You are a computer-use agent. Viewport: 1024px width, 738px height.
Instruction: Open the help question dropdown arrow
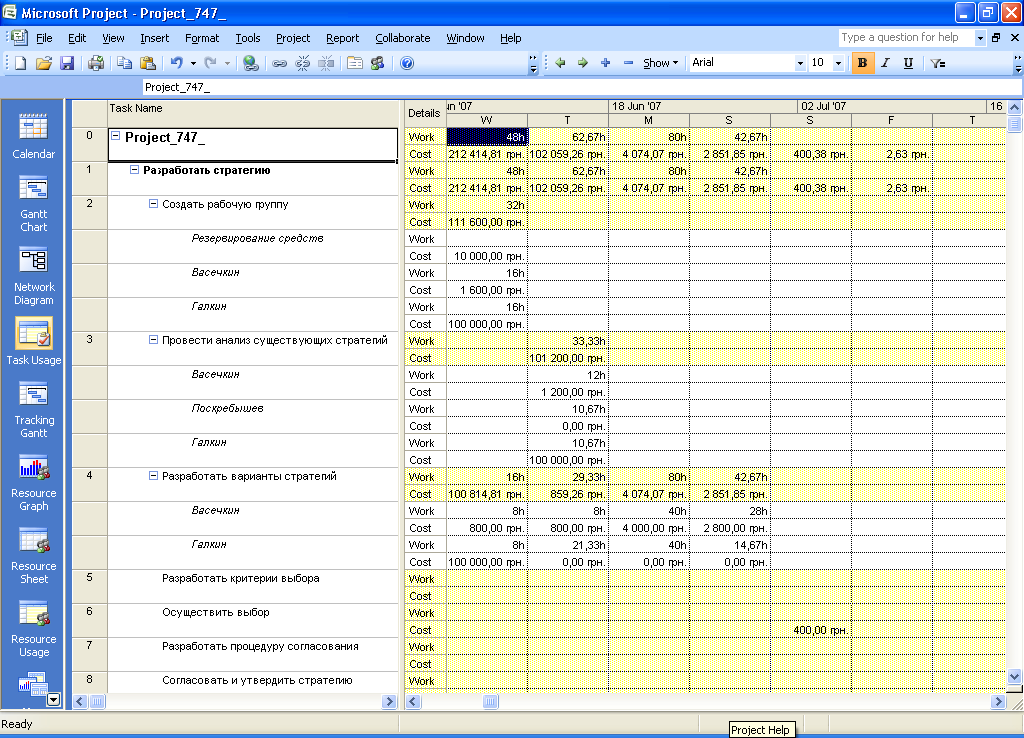tap(980, 38)
